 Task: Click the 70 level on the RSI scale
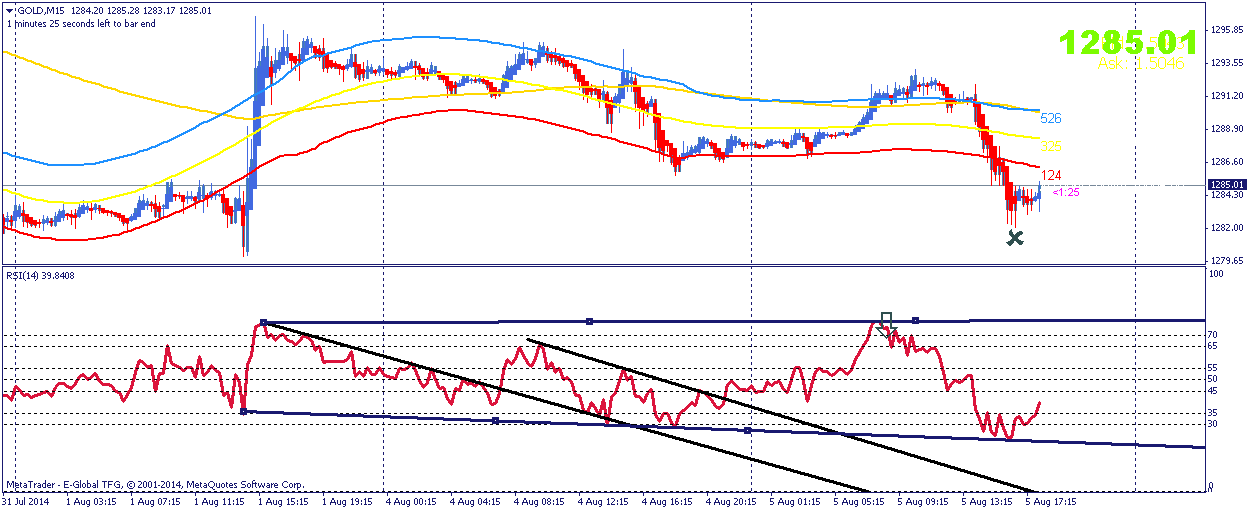(x=1213, y=335)
